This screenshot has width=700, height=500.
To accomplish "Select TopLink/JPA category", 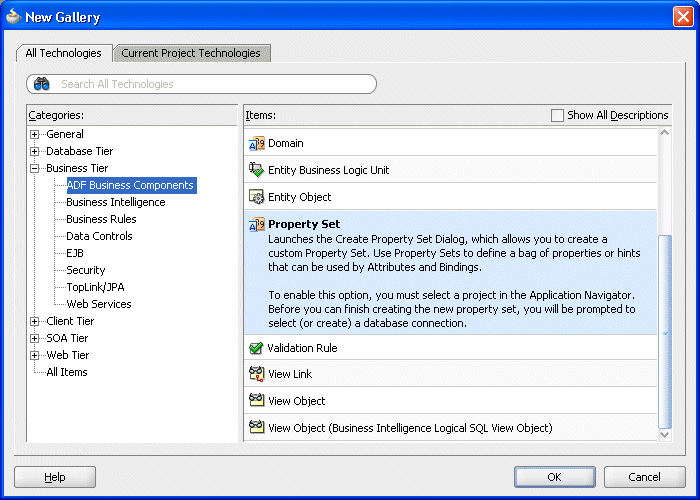I will (95, 287).
